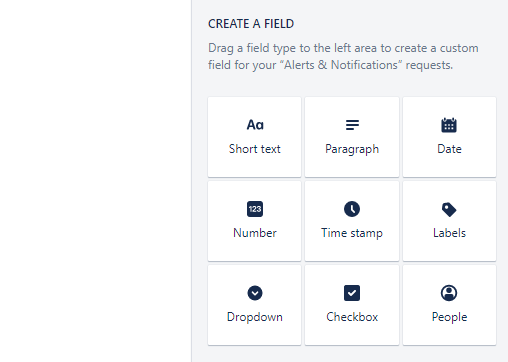Click the "CREATE A FIELD" heading
Screen dimensions: 508x362
pos(251,24)
